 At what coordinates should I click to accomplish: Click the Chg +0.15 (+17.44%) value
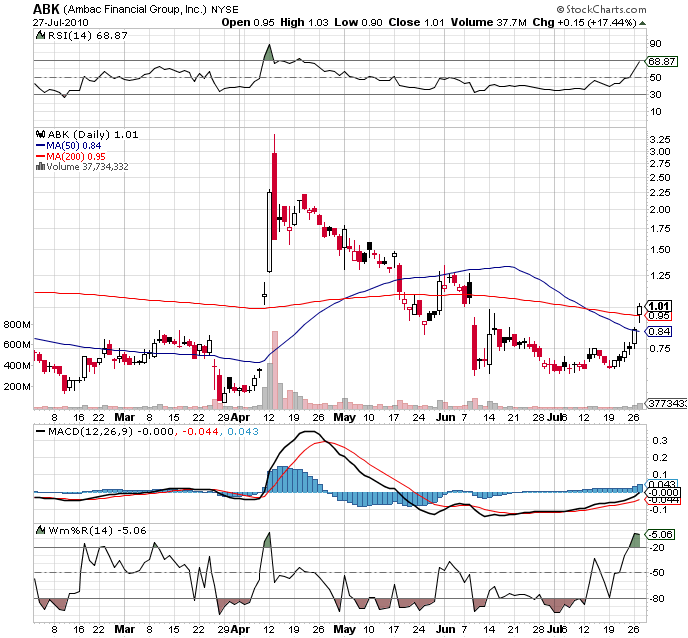tap(584, 22)
